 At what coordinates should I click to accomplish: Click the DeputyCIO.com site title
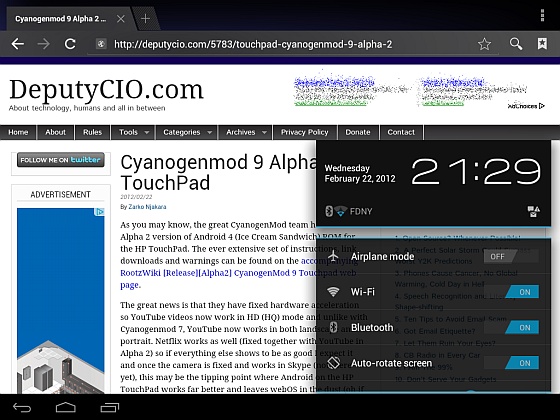tap(106, 89)
